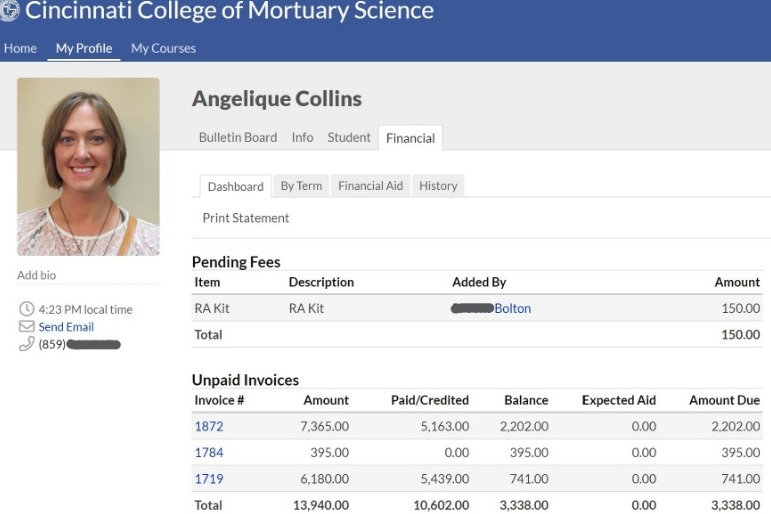Open the Financial Aid sub-tab
The height and width of the screenshot is (514, 771).
coord(371,186)
